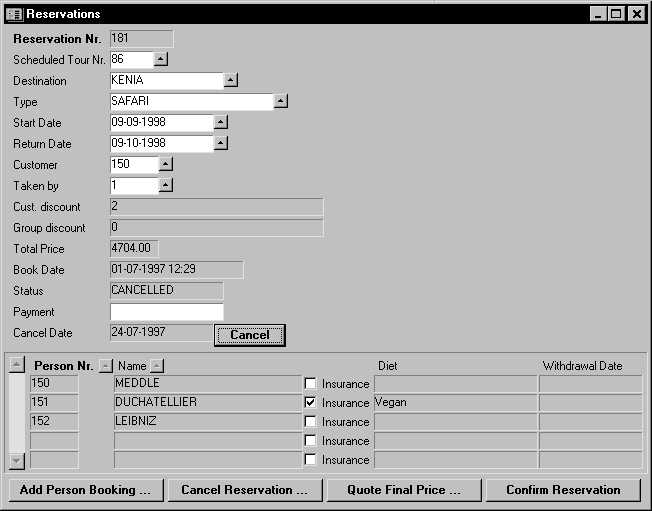Toggle Insurance checkbox for MEDDLE
Viewport: 652px width, 511px height.
click(310, 383)
